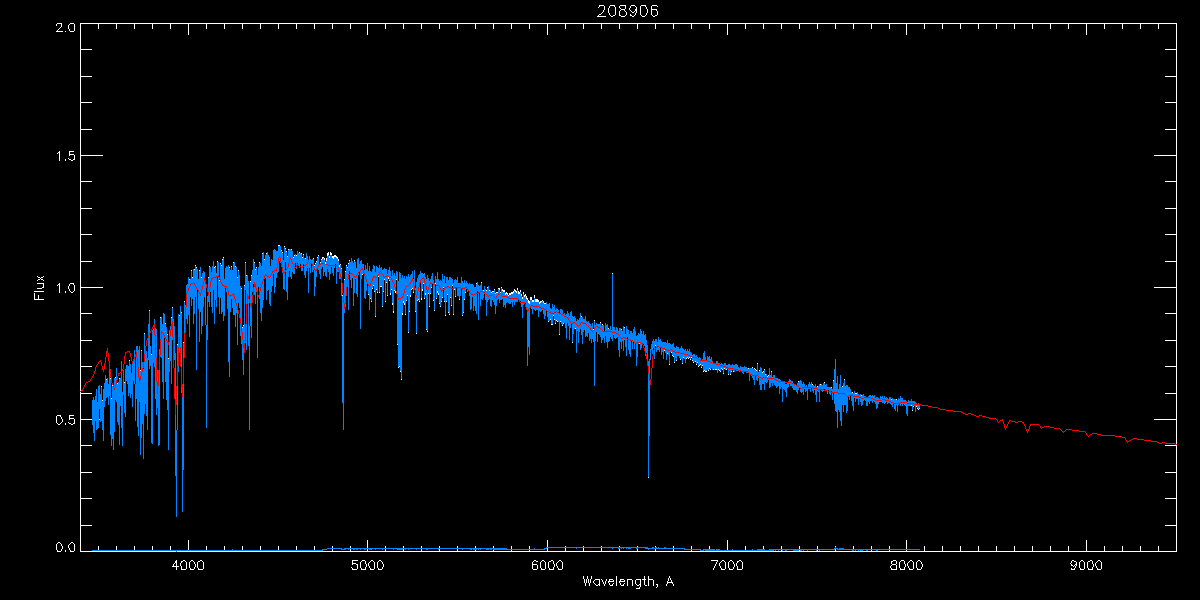The width and height of the screenshot is (1200, 600).
Task: Click the 0.0 y-axis tick label
Action: pos(65,547)
